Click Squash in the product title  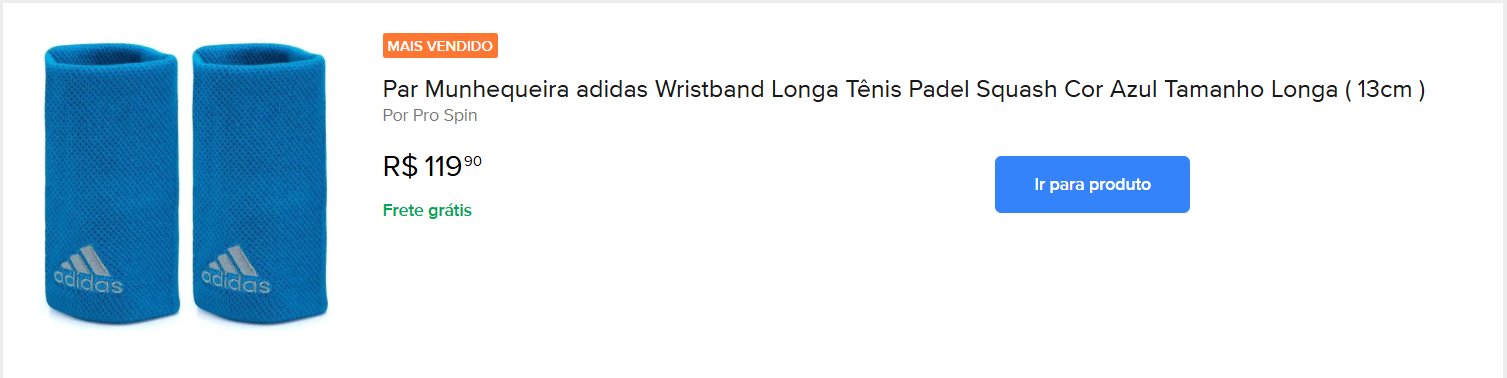[1016, 90]
